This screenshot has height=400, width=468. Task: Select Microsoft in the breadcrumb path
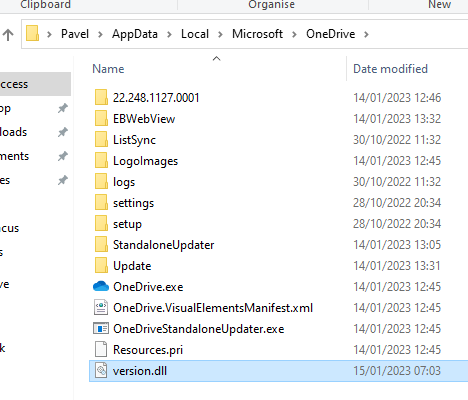pos(257,34)
